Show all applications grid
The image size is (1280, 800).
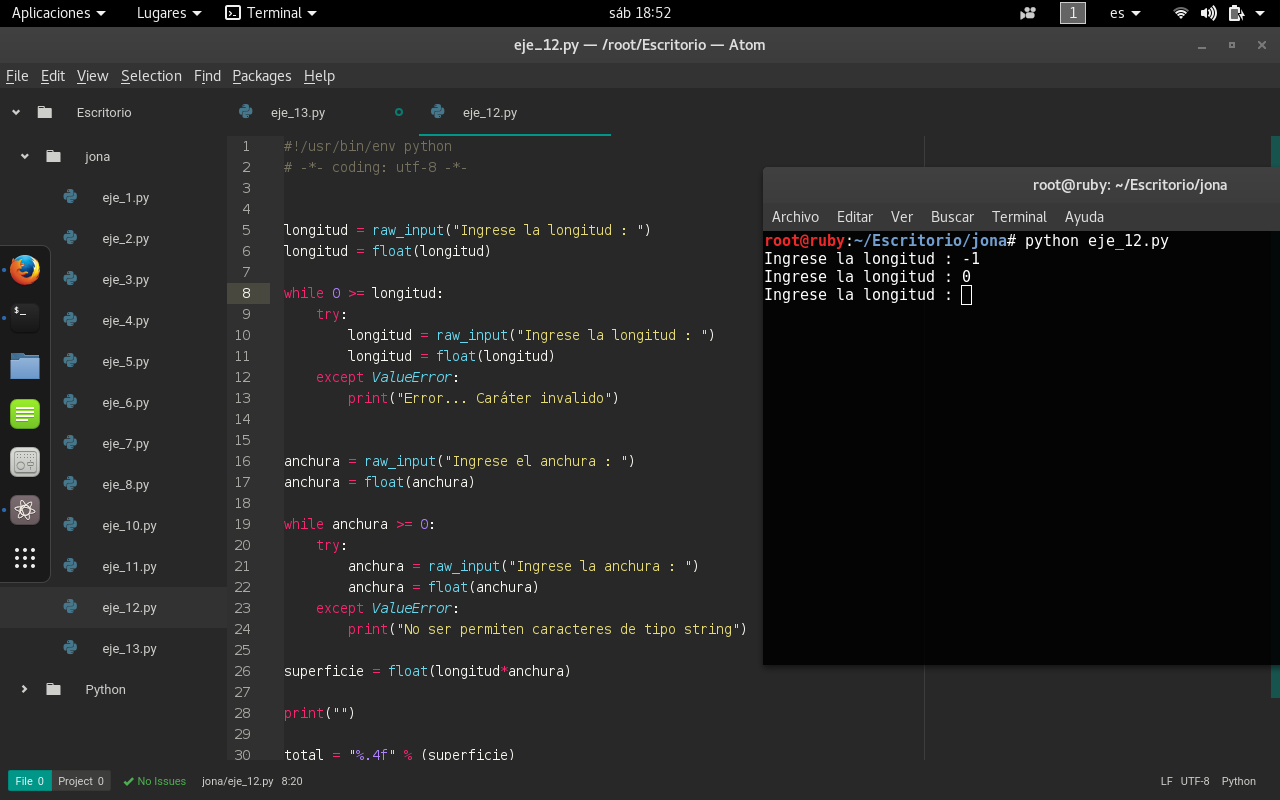(x=25, y=557)
